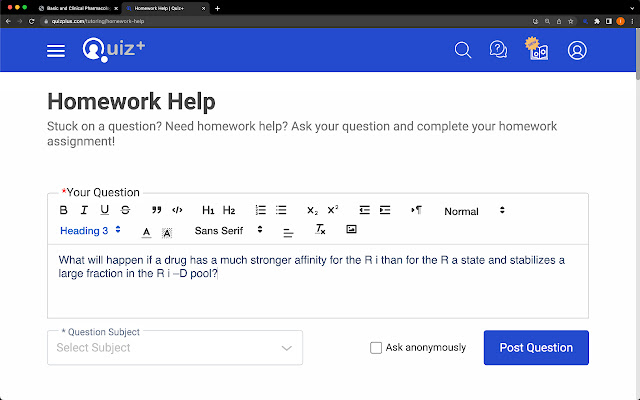The height and width of the screenshot is (400, 640).
Task: Toggle underline formatting
Action: point(104,210)
